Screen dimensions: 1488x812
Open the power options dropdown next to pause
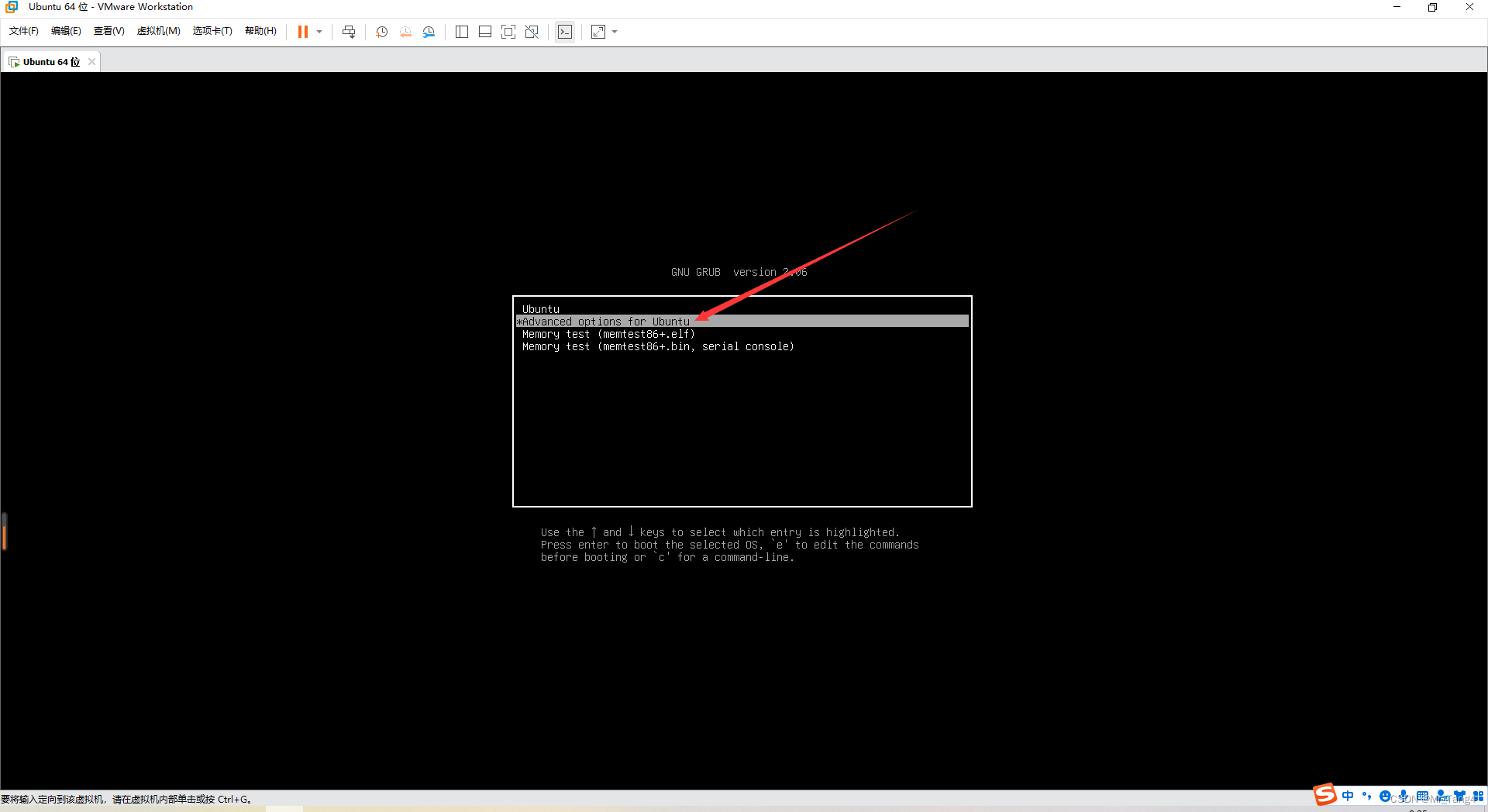(319, 32)
